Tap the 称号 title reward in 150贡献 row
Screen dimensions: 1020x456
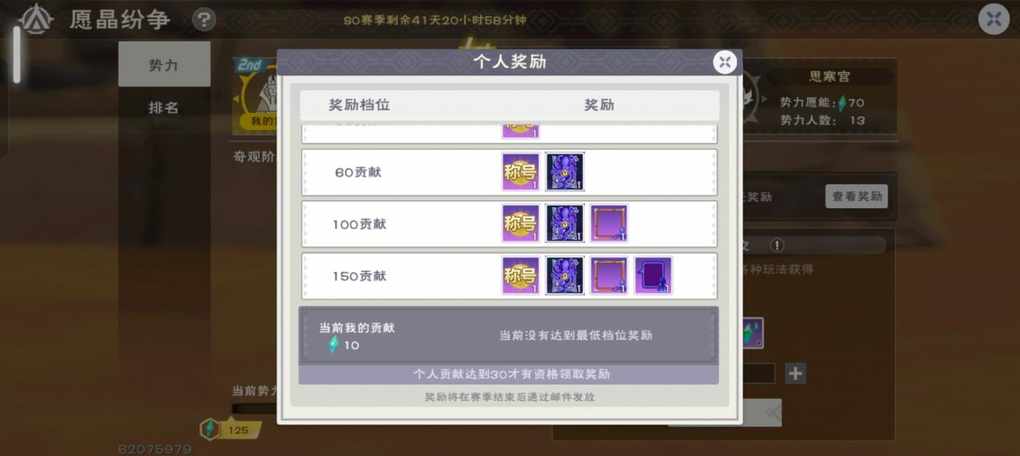coord(520,276)
